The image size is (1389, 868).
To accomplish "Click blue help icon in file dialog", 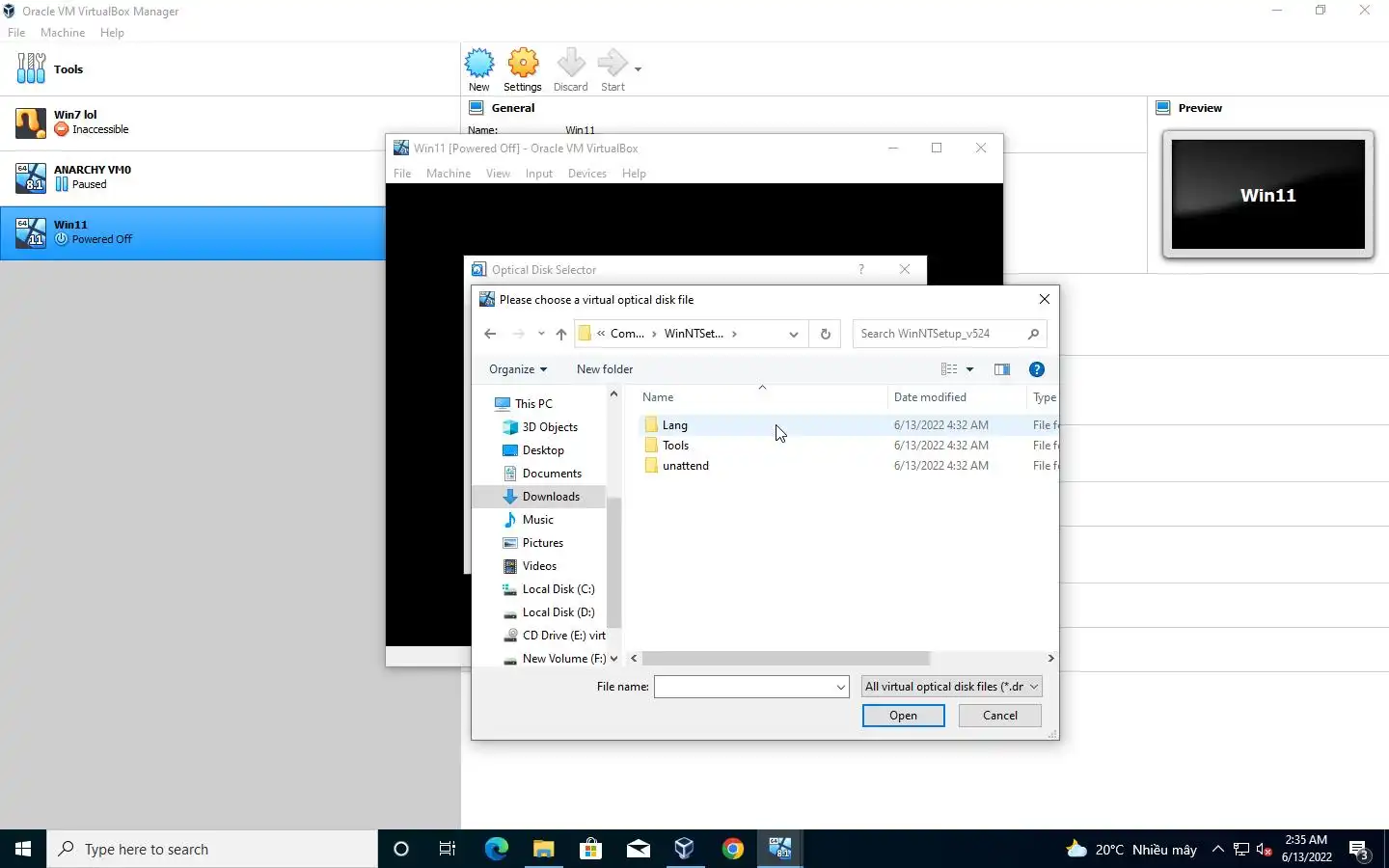I will coord(1037,369).
